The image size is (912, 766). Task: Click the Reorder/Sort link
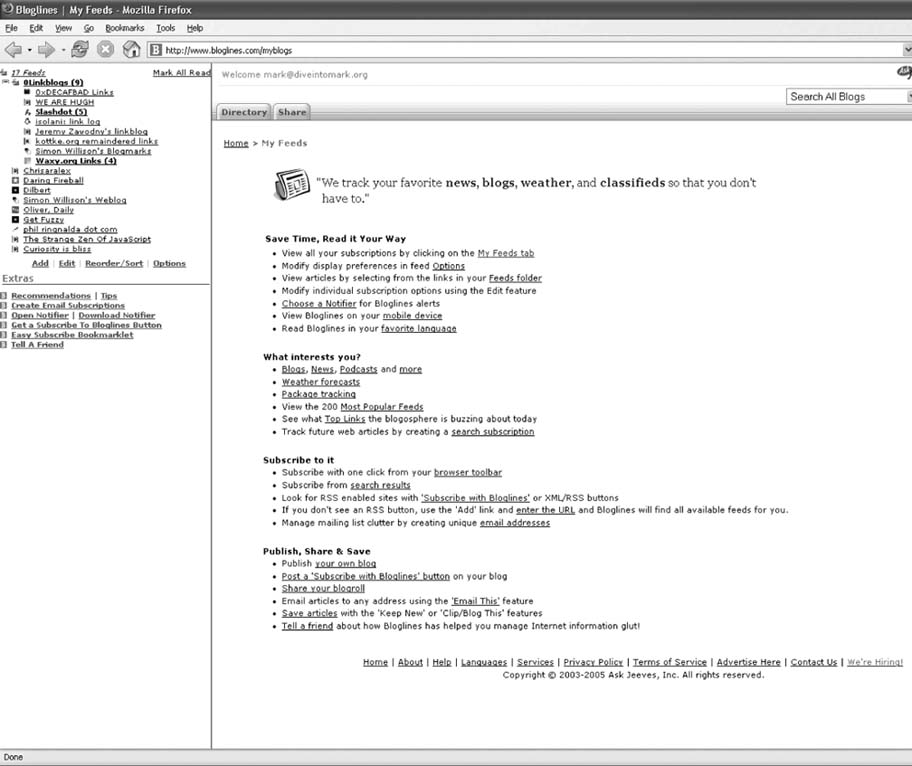[x=114, y=263]
